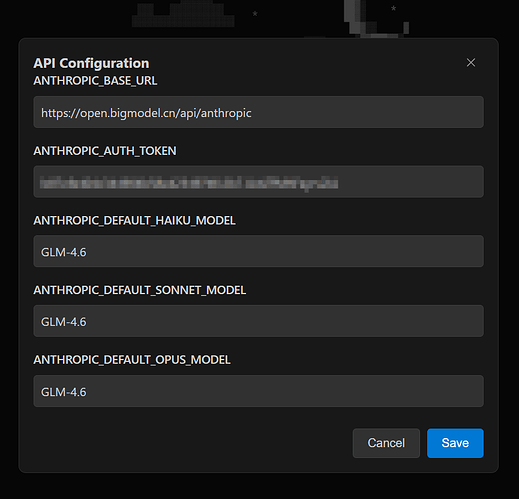Focus the ANTHROPIC_AUTH_TOKEN input field
Viewport: 519px width, 499px height.
click(258, 182)
